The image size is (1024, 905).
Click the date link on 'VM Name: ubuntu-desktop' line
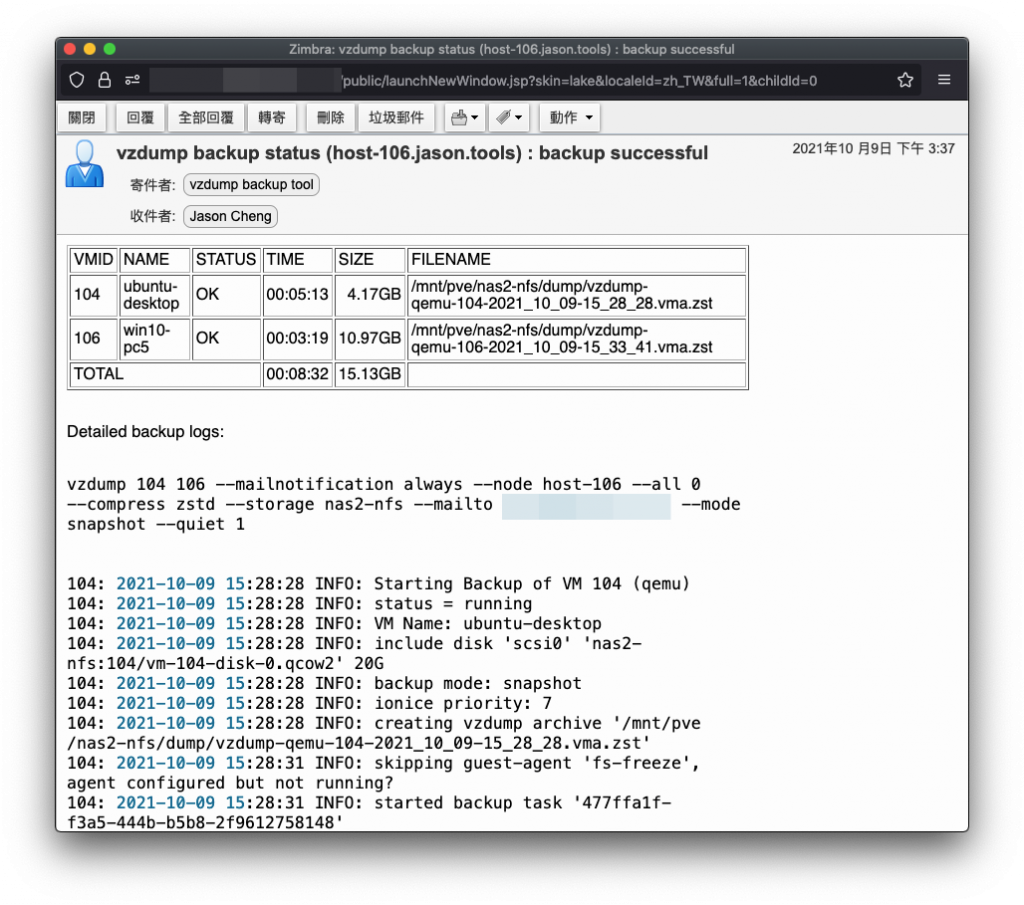click(180, 624)
